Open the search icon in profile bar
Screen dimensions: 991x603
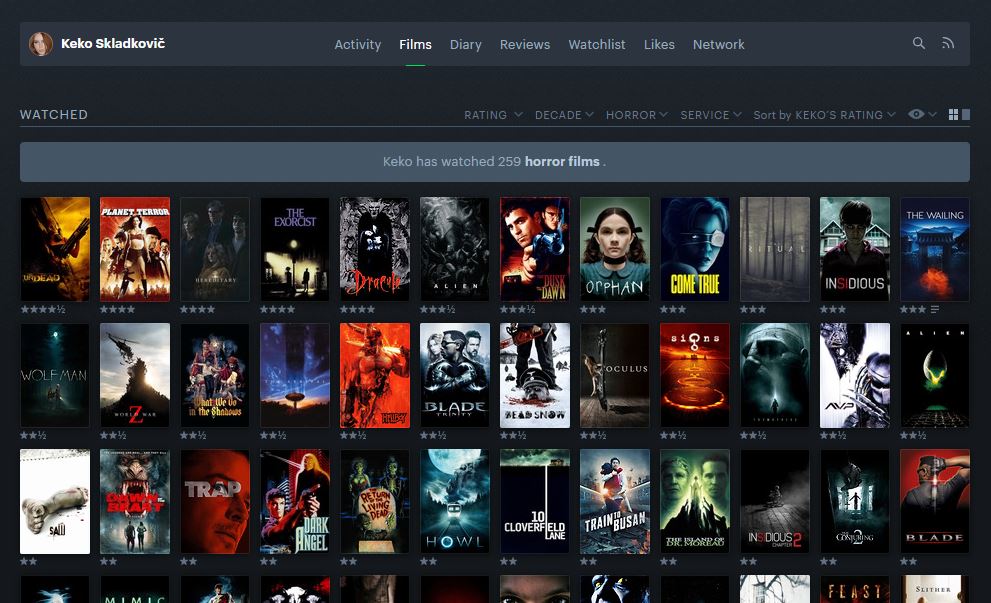[918, 43]
